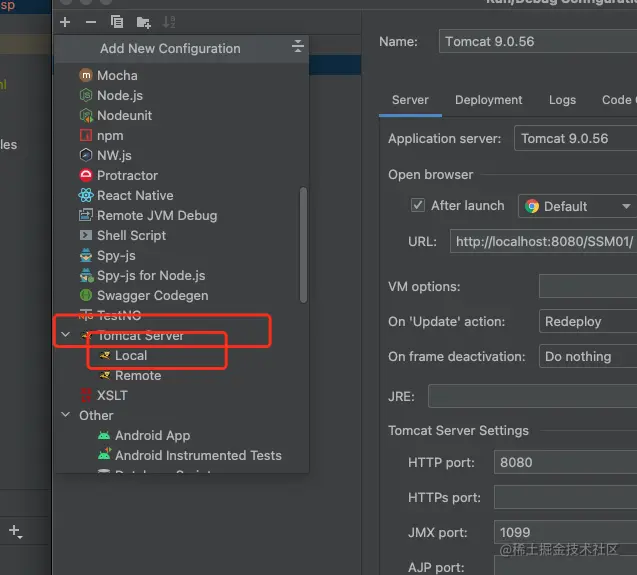Click the AJP port input field
The width and height of the screenshot is (637, 575).
565,566
